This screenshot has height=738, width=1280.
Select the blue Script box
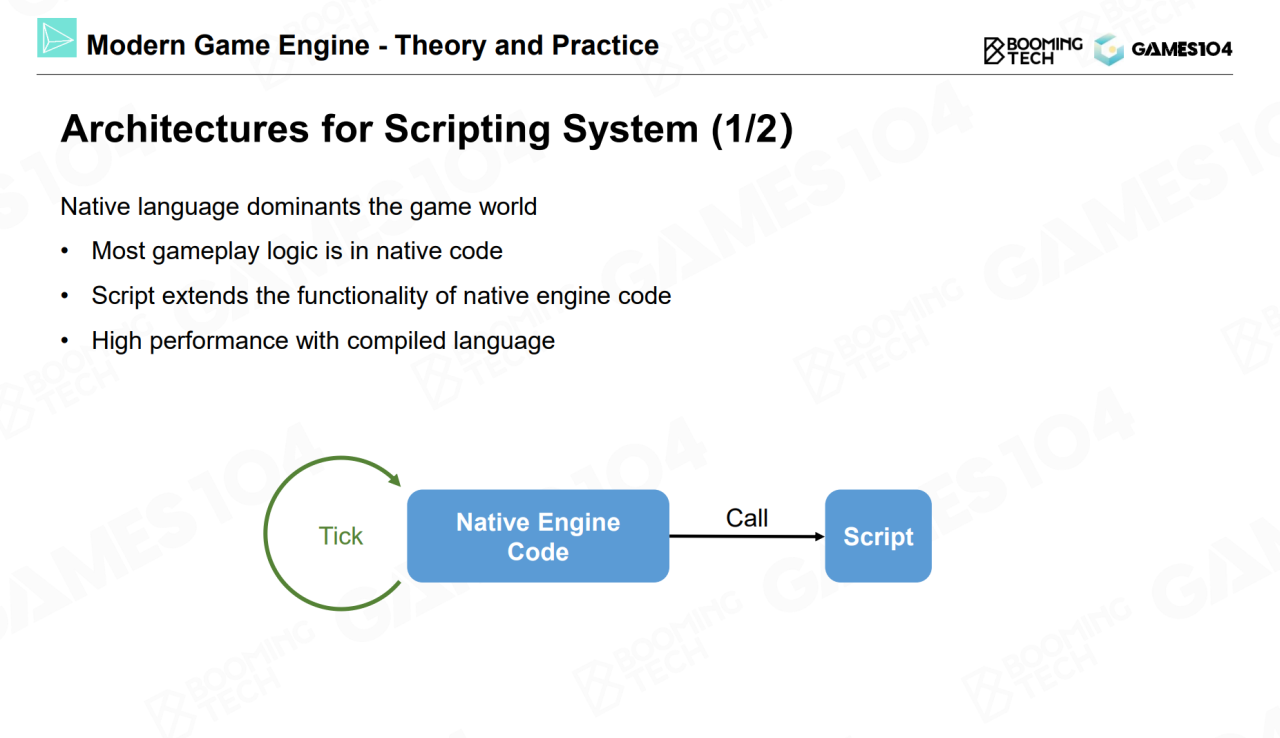877,536
